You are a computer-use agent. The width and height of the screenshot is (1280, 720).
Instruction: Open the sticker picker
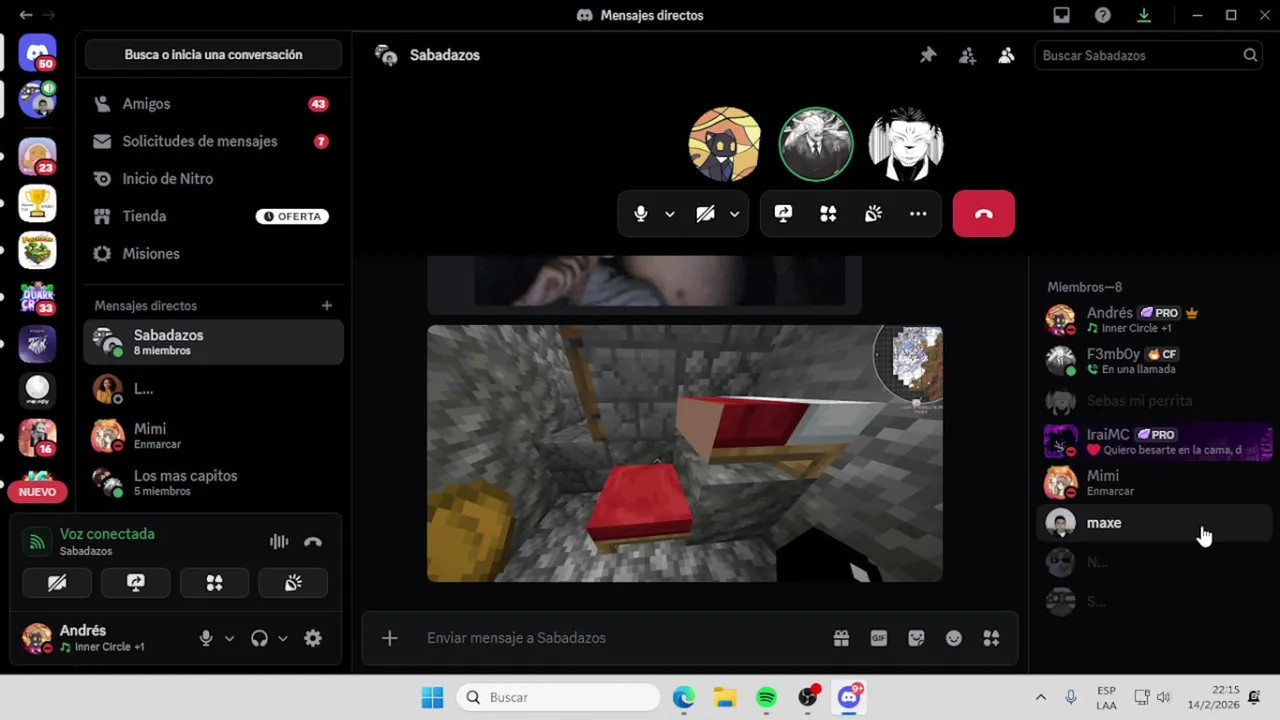[x=916, y=638]
